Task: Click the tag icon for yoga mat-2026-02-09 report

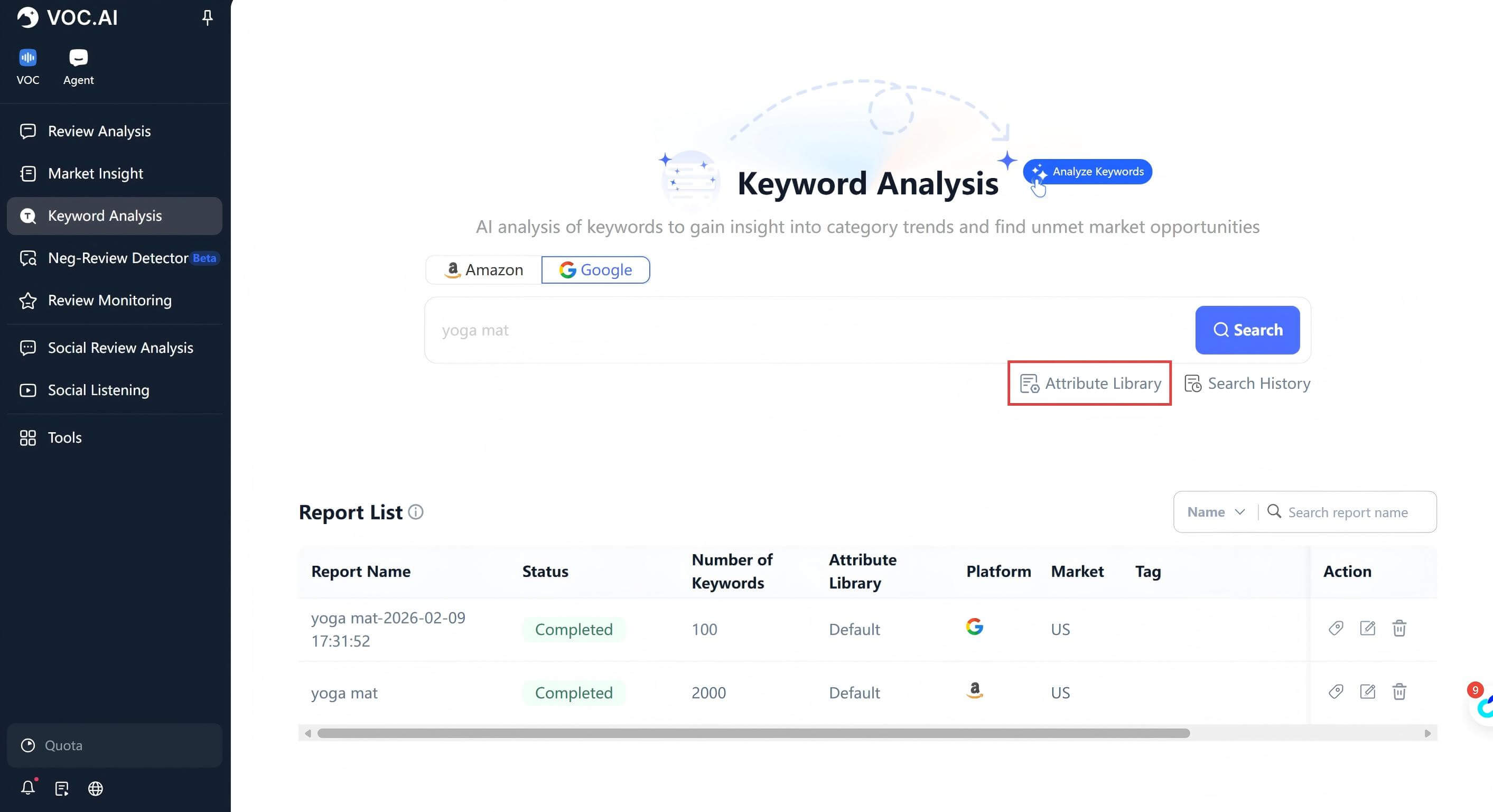Action: [x=1336, y=628]
